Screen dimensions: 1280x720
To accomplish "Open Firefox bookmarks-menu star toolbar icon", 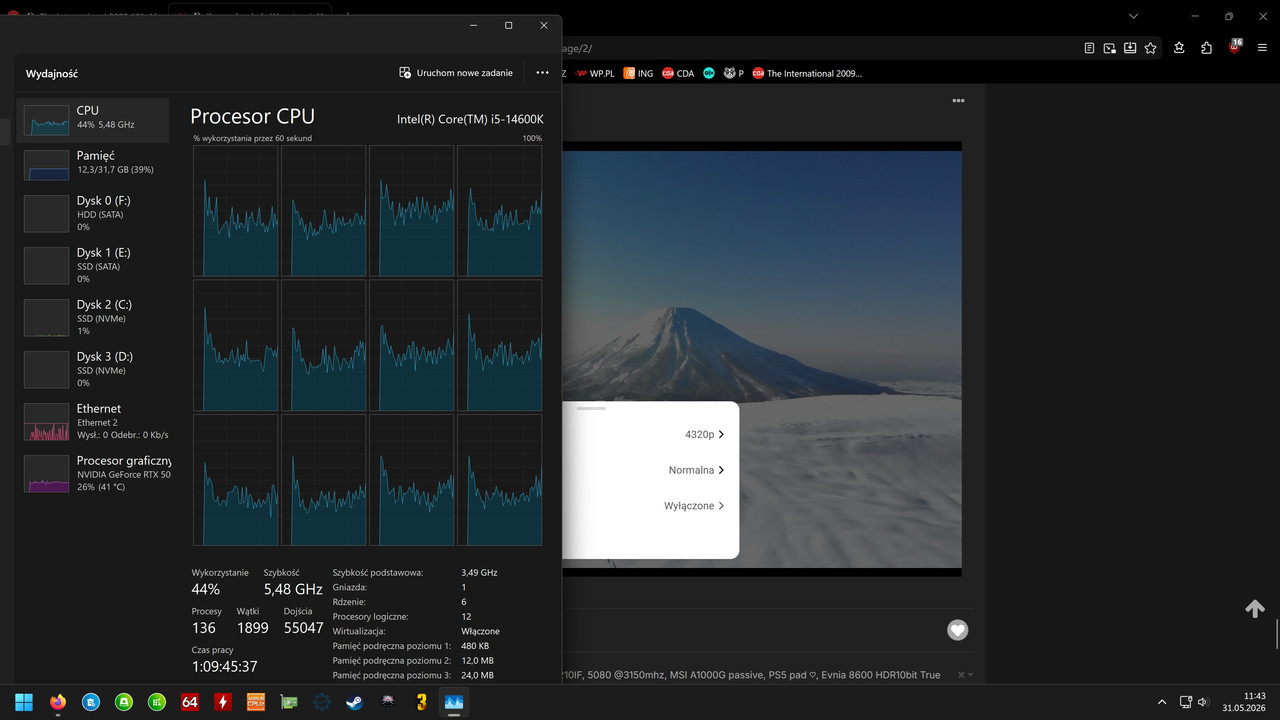I will tap(1179, 48).
